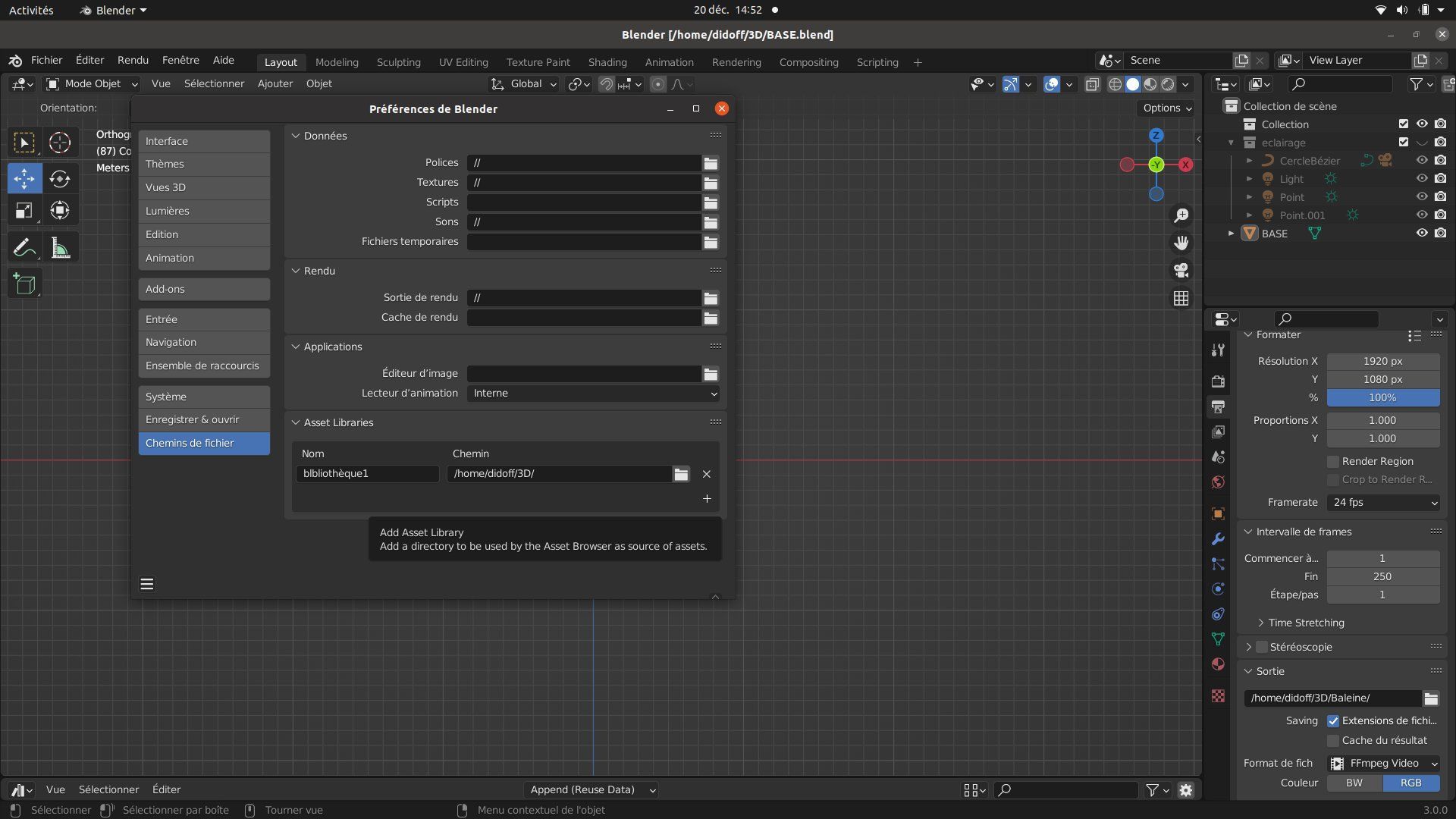Screen dimensions: 1456x819
Task: Switch orthographic perspective with grid icon
Action: 1181,299
